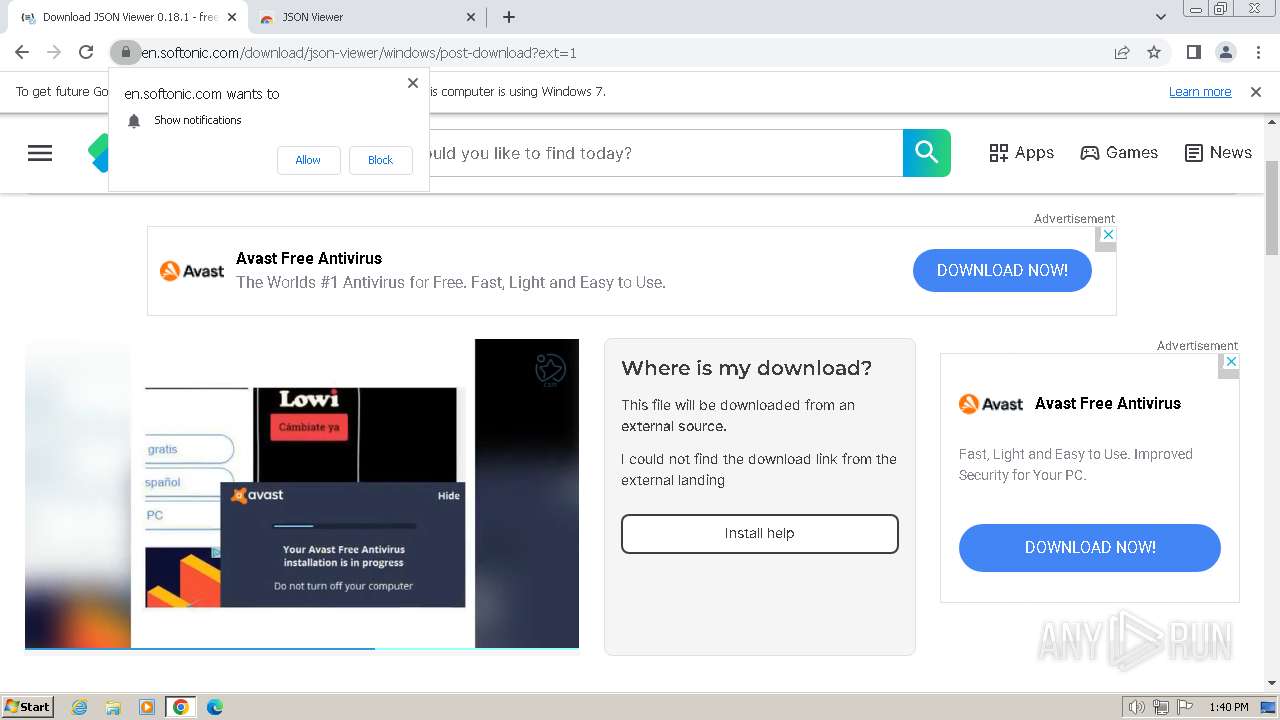The height and width of the screenshot is (720, 1280).
Task: Click DOWNLOAD NOW in sidebar Avast ad
Action: tap(1090, 547)
